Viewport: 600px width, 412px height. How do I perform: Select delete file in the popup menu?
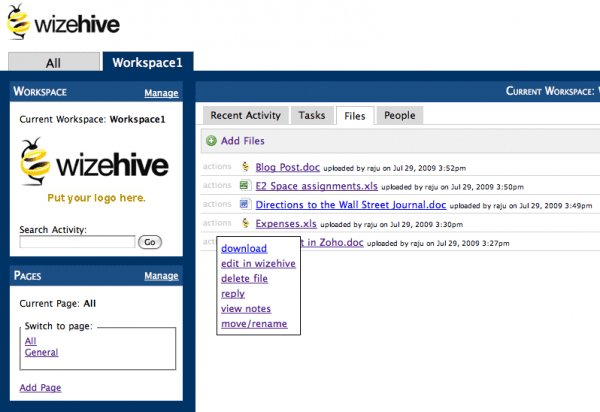coord(244,279)
